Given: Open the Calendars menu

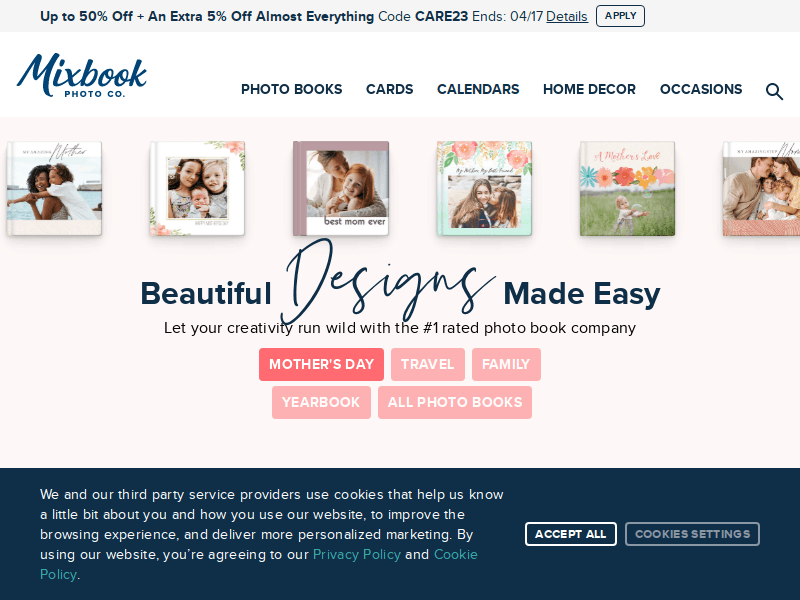Looking at the screenshot, I should coord(478,89).
